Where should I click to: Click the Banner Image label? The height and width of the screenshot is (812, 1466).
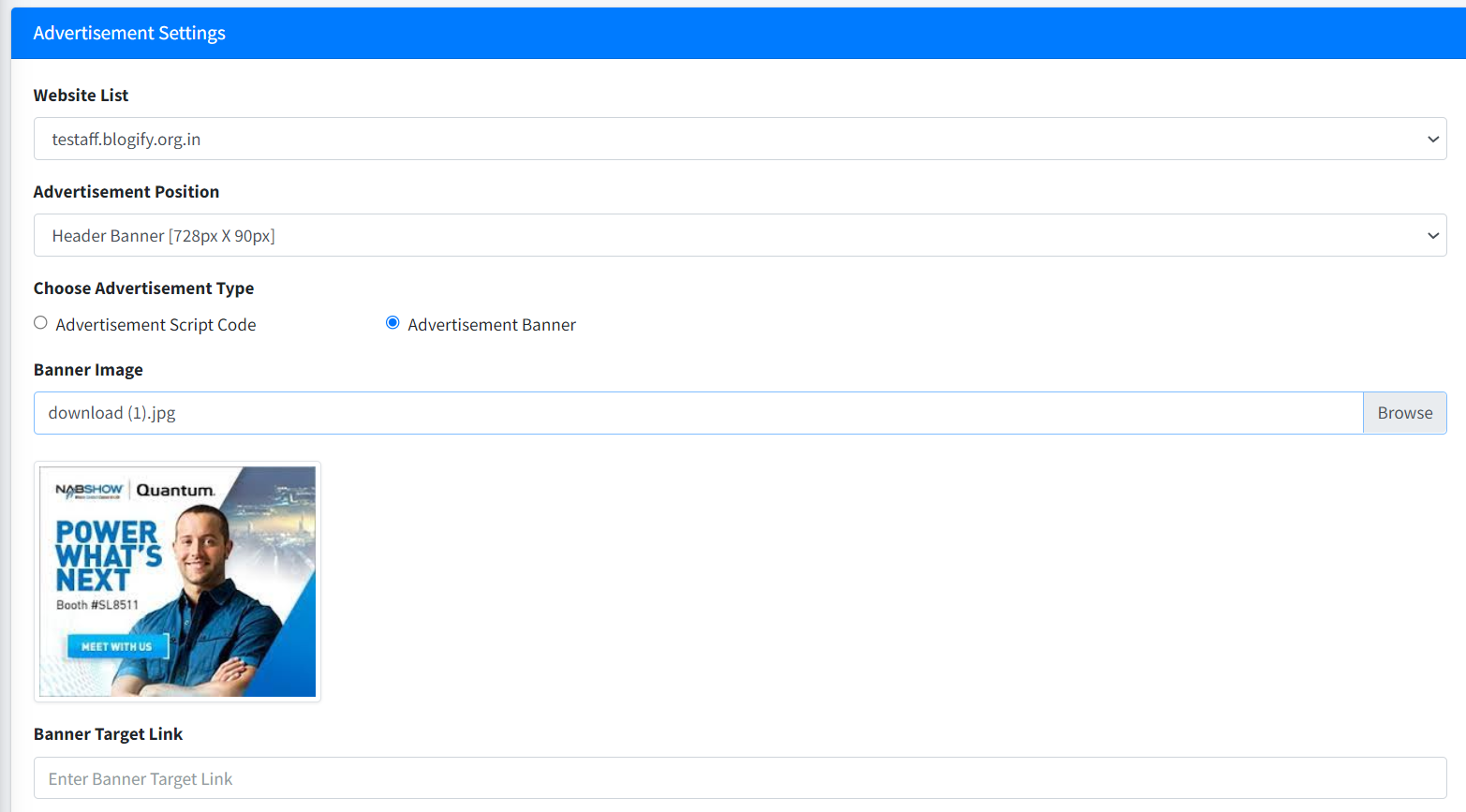pyautogui.click(x=88, y=370)
